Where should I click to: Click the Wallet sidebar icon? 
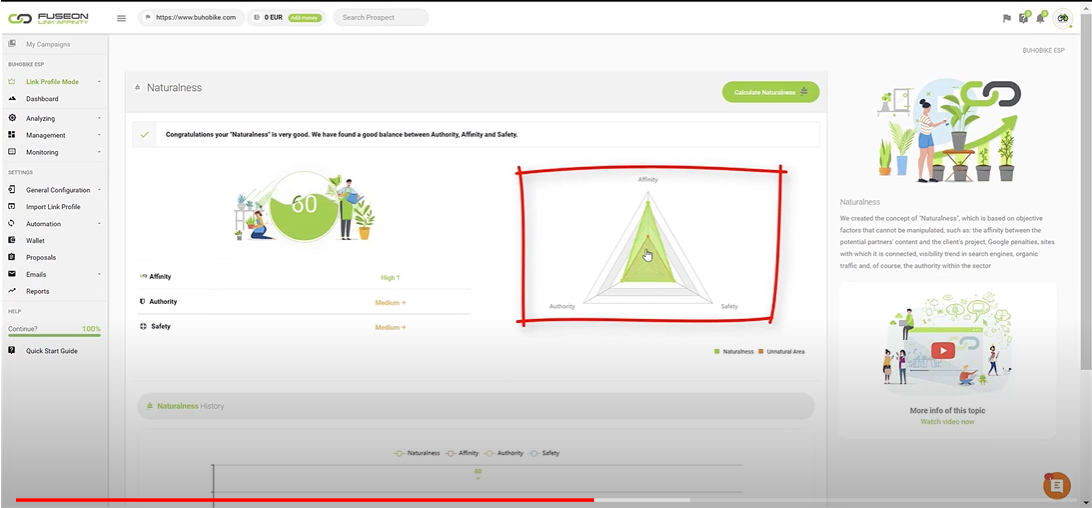[12, 240]
